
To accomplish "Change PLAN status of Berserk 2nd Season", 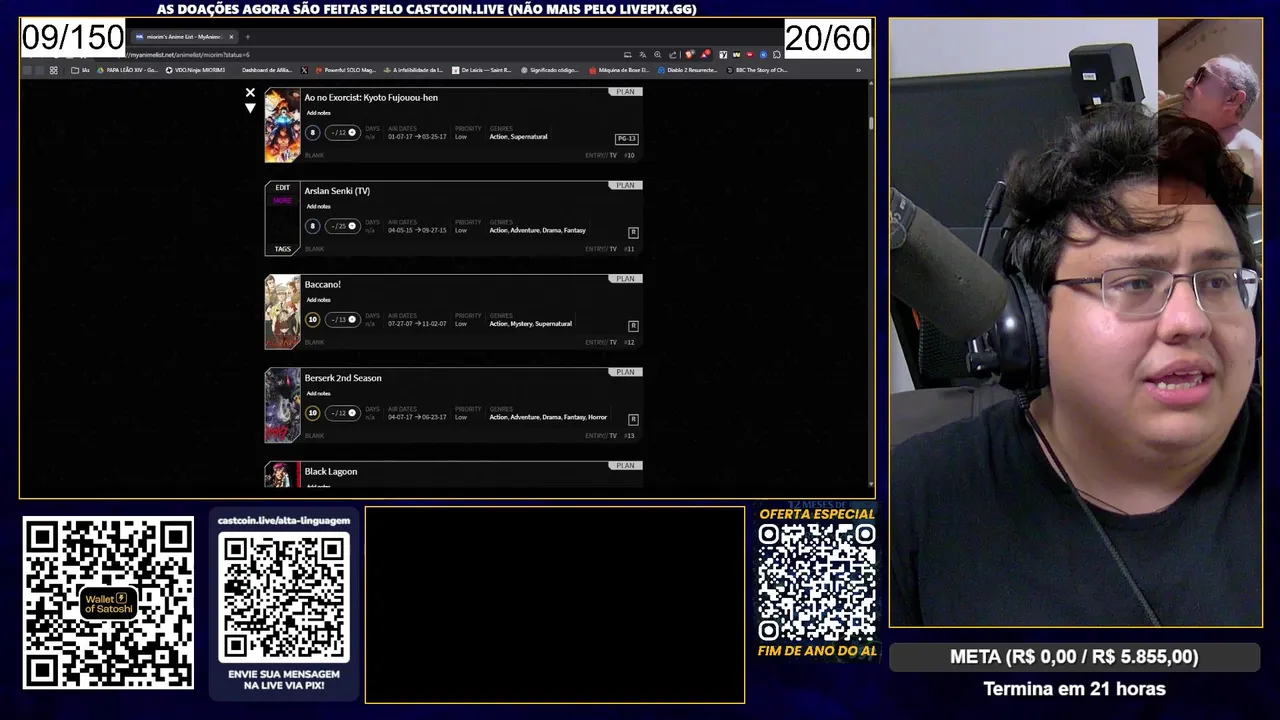I will click(625, 372).
